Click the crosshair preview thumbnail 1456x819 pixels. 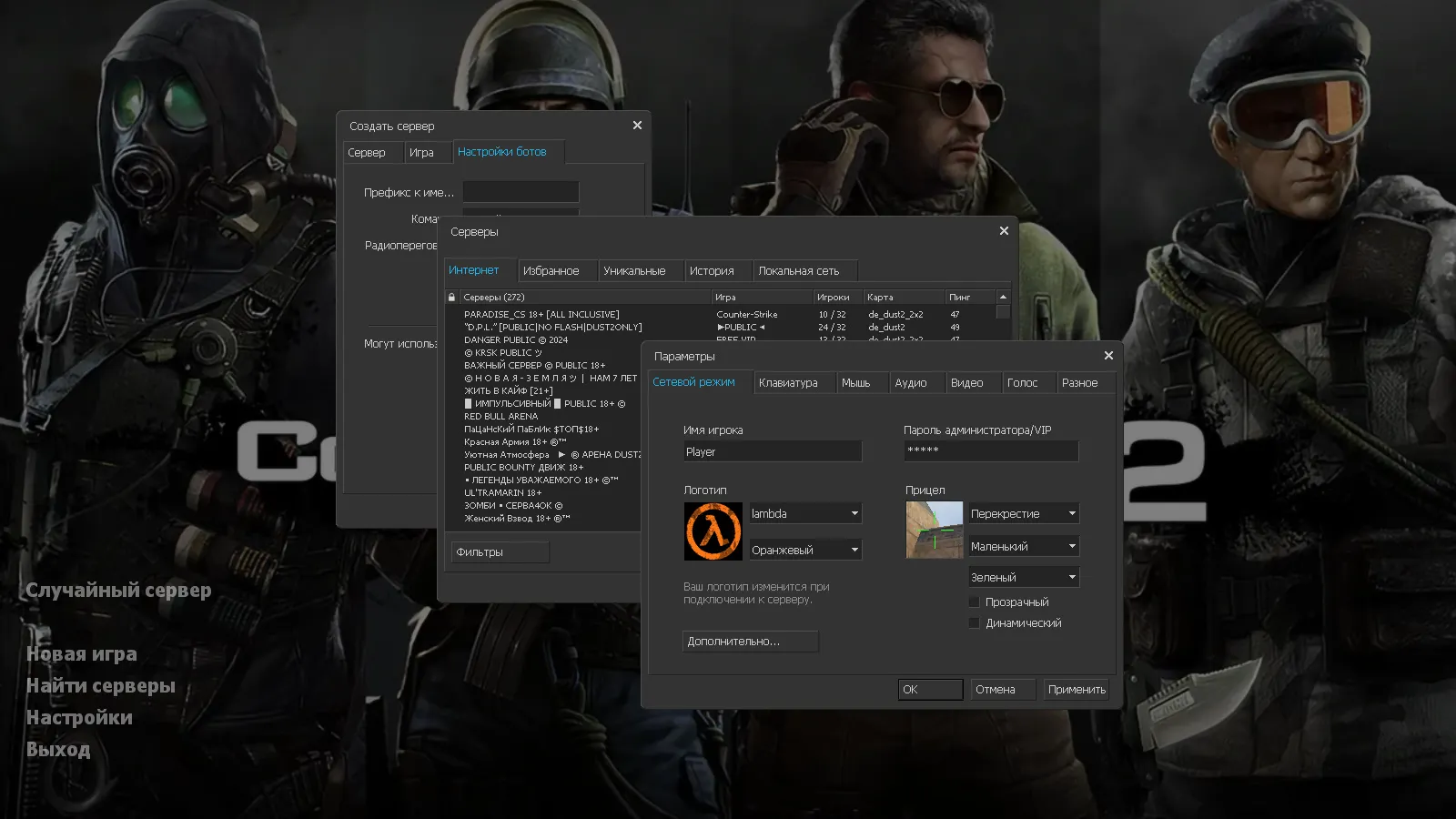(x=934, y=530)
